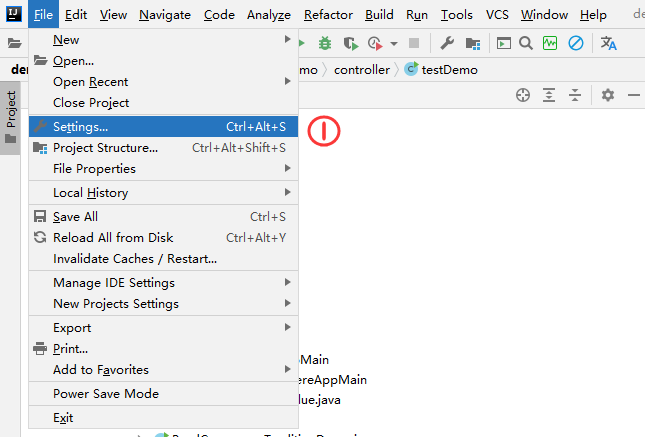This screenshot has width=645, height=437.
Task: Expand all in Project panel
Action: (549, 95)
